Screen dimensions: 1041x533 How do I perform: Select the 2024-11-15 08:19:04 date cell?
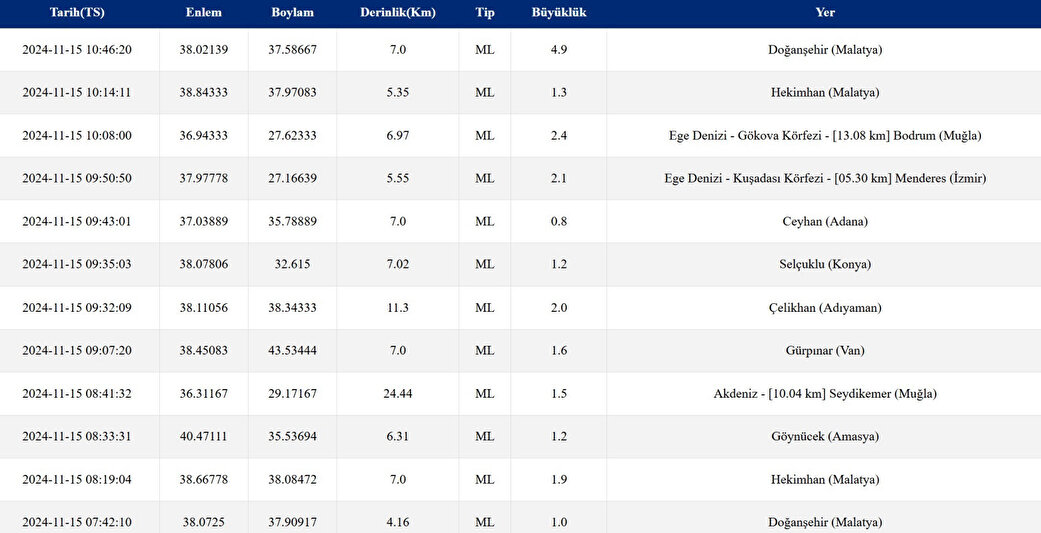click(x=77, y=479)
